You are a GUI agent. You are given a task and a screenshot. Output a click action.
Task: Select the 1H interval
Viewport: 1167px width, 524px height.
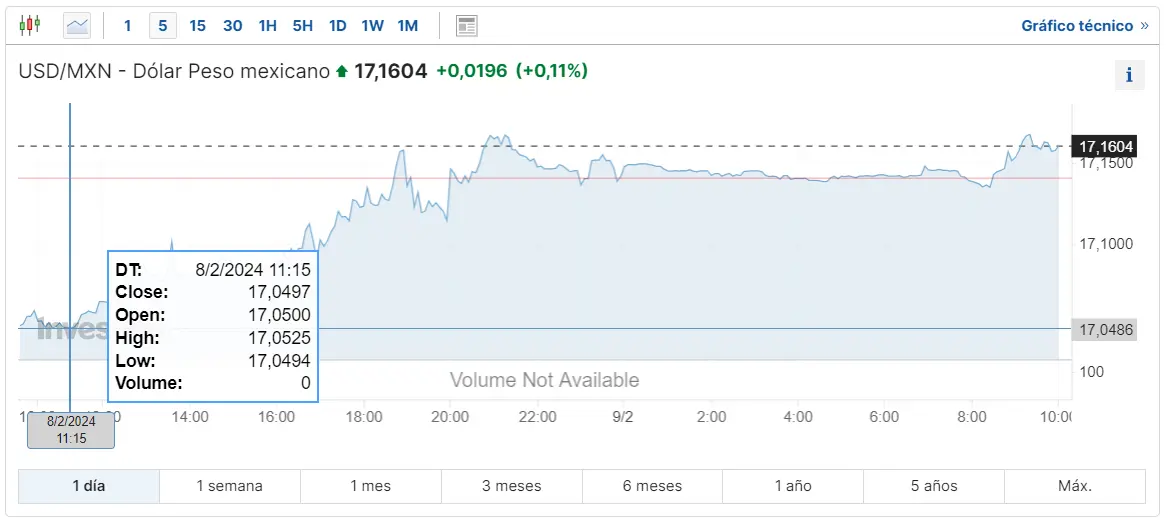(x=267, y=26)
